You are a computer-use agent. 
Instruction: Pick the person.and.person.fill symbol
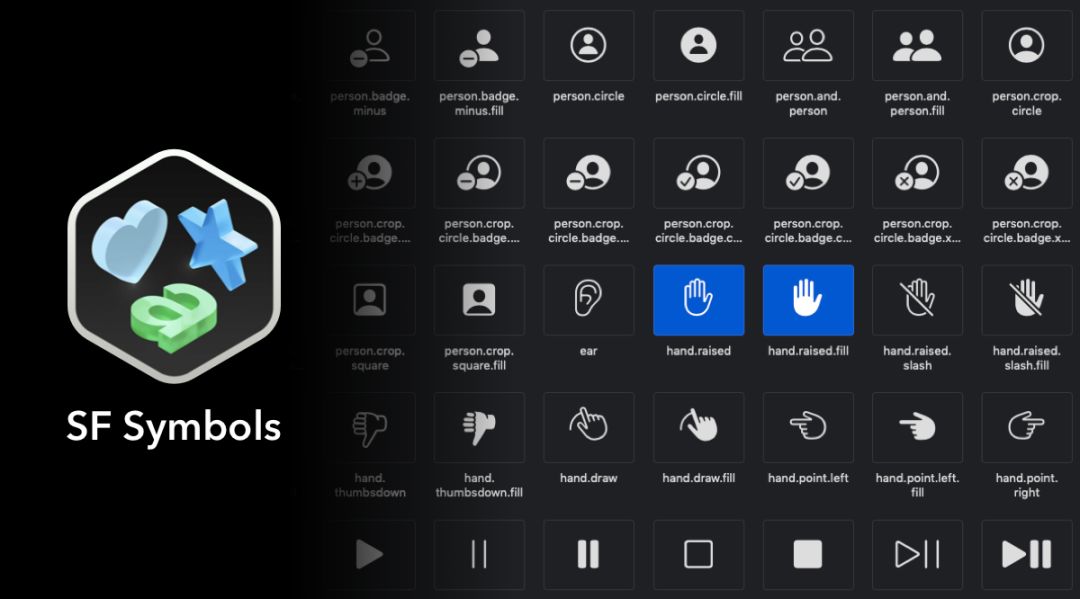point(917,45)
